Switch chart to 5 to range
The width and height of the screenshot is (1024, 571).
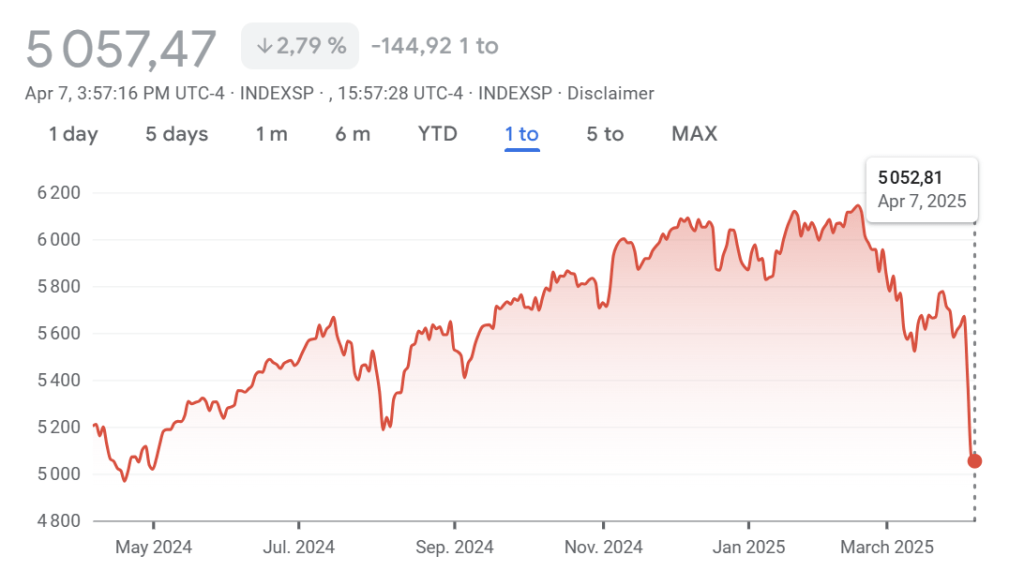pos(604,134)
